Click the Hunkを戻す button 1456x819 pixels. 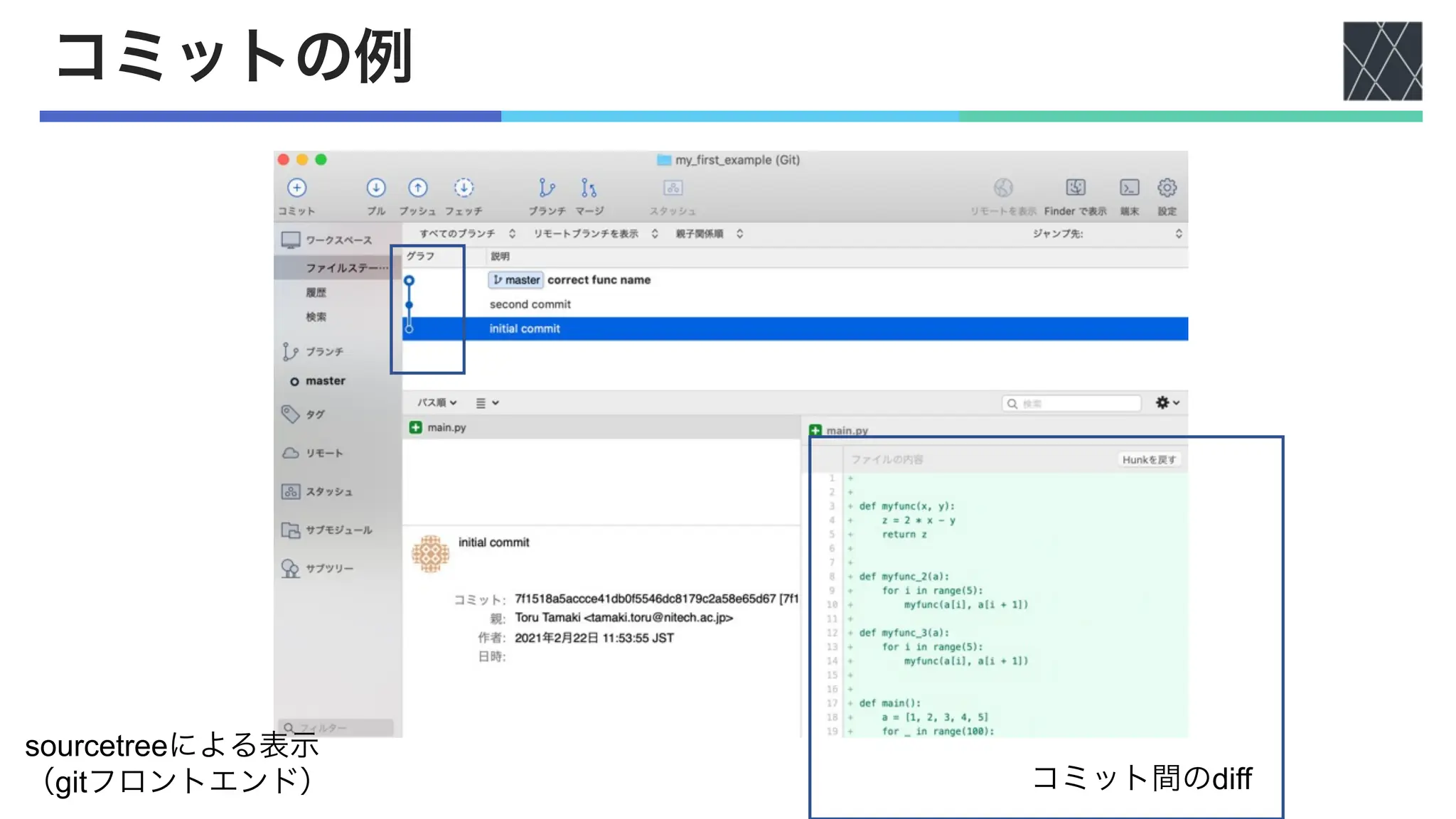tap(1149, 459)
